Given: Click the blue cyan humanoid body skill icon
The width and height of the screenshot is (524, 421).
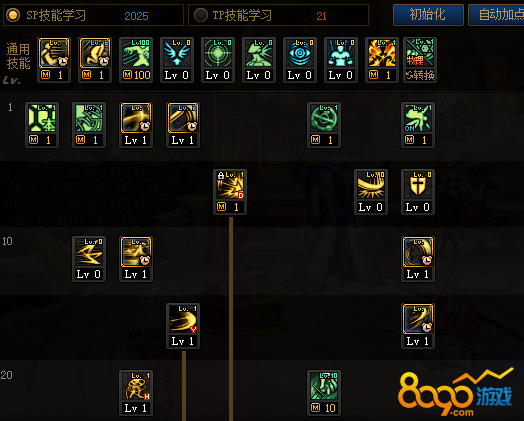Looking at the screenshot, I should click(x=341, y=53).
